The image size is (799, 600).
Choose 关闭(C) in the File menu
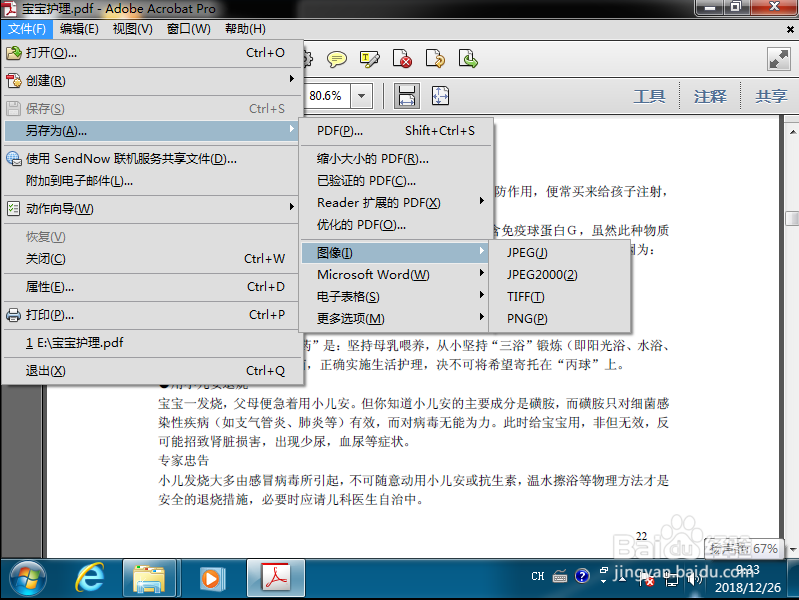click(152, 259)
